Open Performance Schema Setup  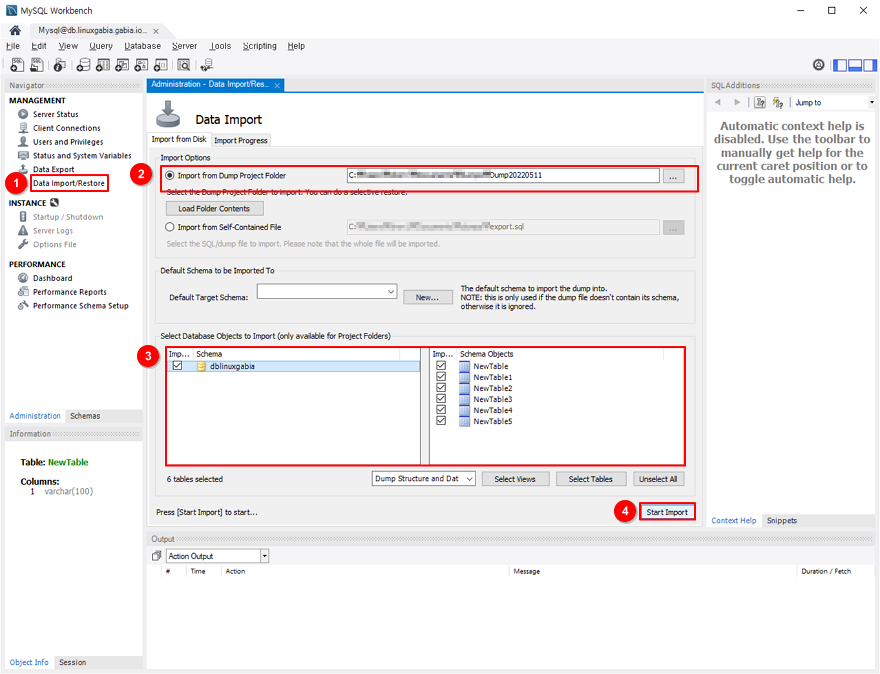point(80,306)
